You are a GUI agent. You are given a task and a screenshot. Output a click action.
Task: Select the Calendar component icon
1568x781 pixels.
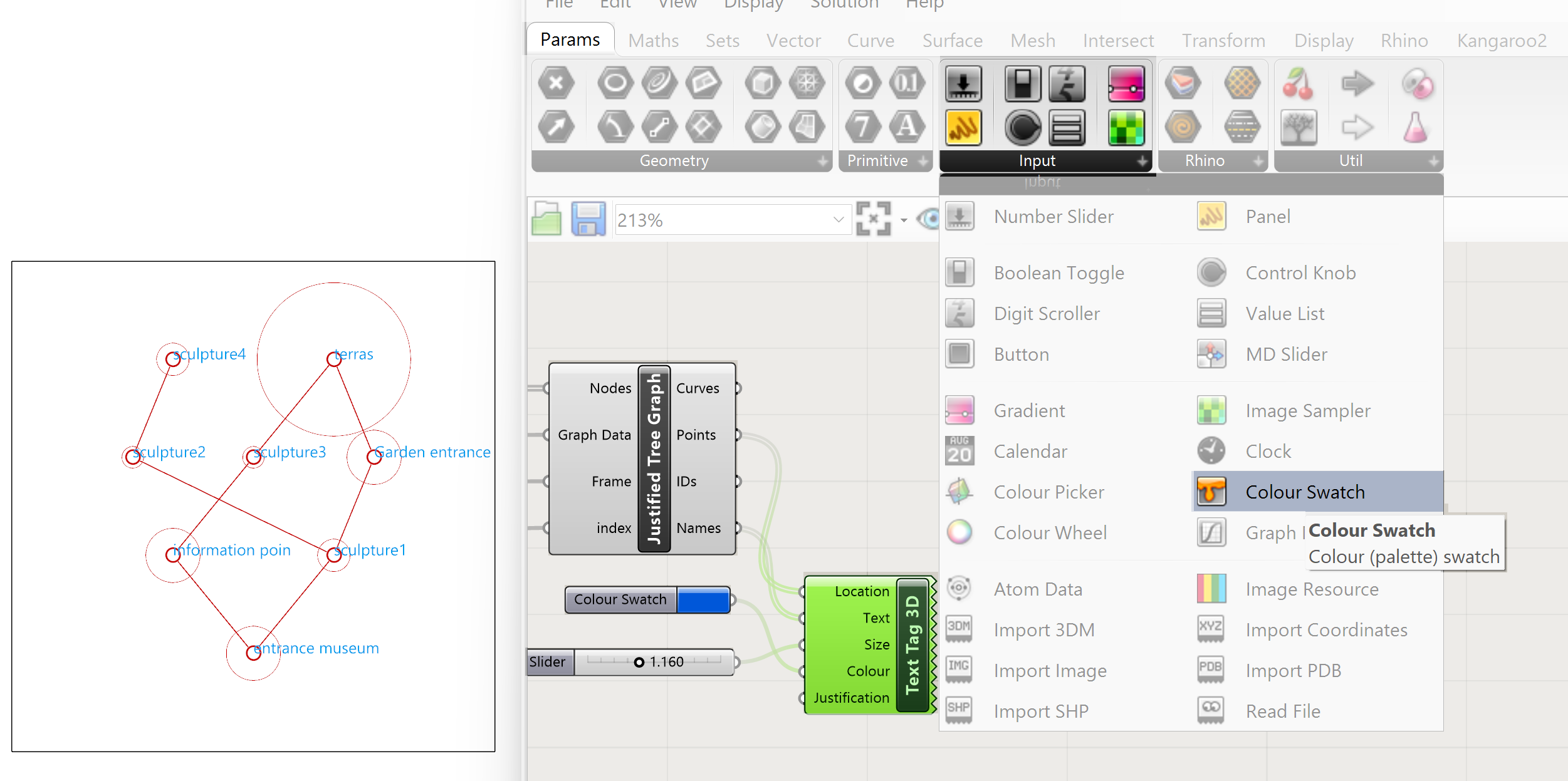tap(959, 452)
